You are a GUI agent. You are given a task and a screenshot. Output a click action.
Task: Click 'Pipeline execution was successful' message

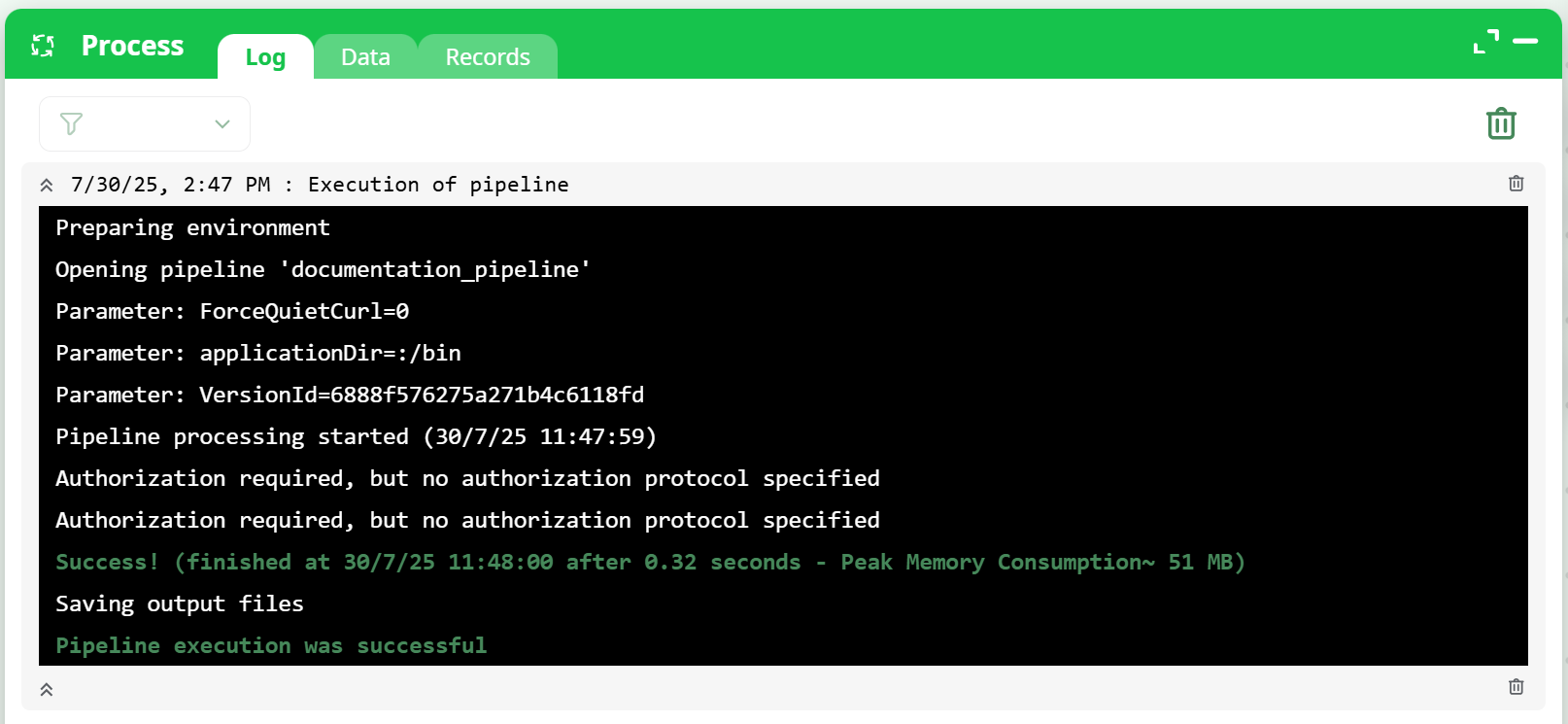[271, 645]
